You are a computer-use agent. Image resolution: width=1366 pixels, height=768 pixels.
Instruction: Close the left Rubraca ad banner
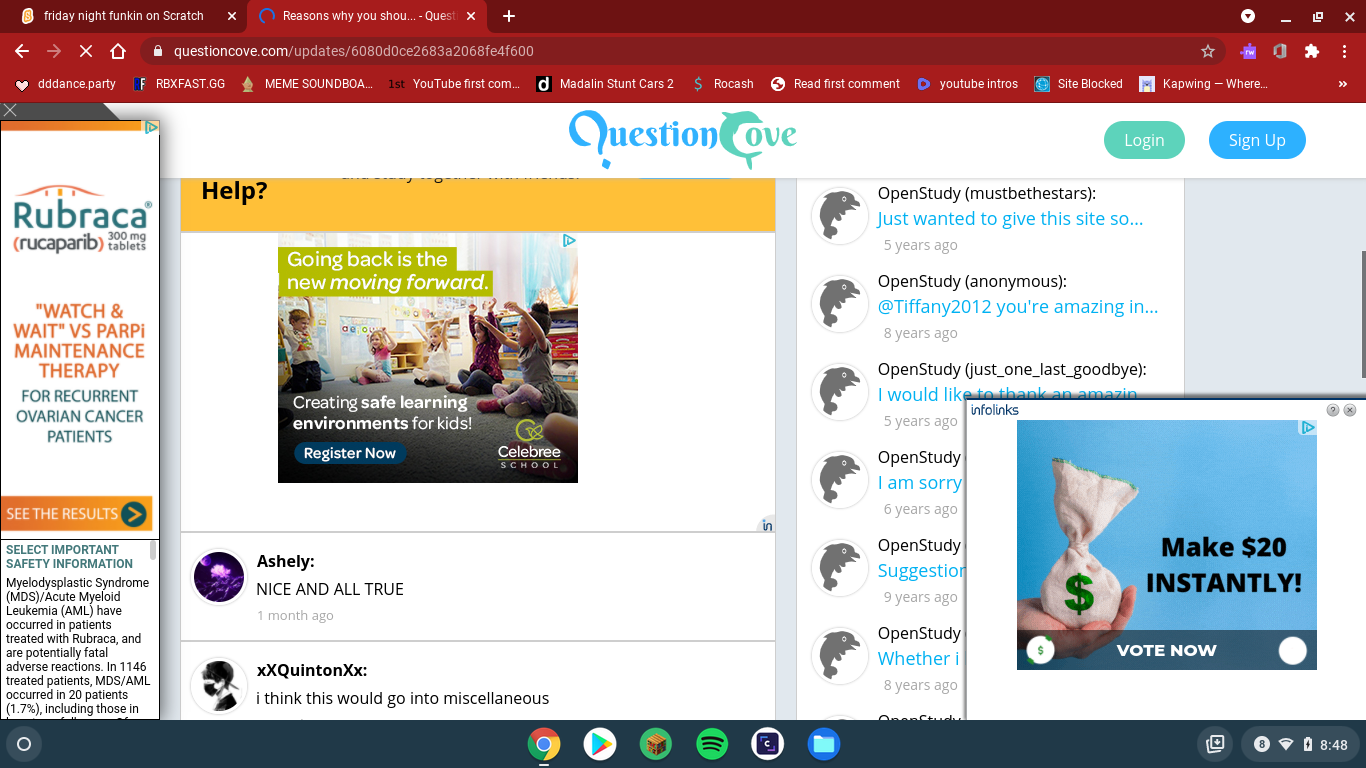coord(10,110)
